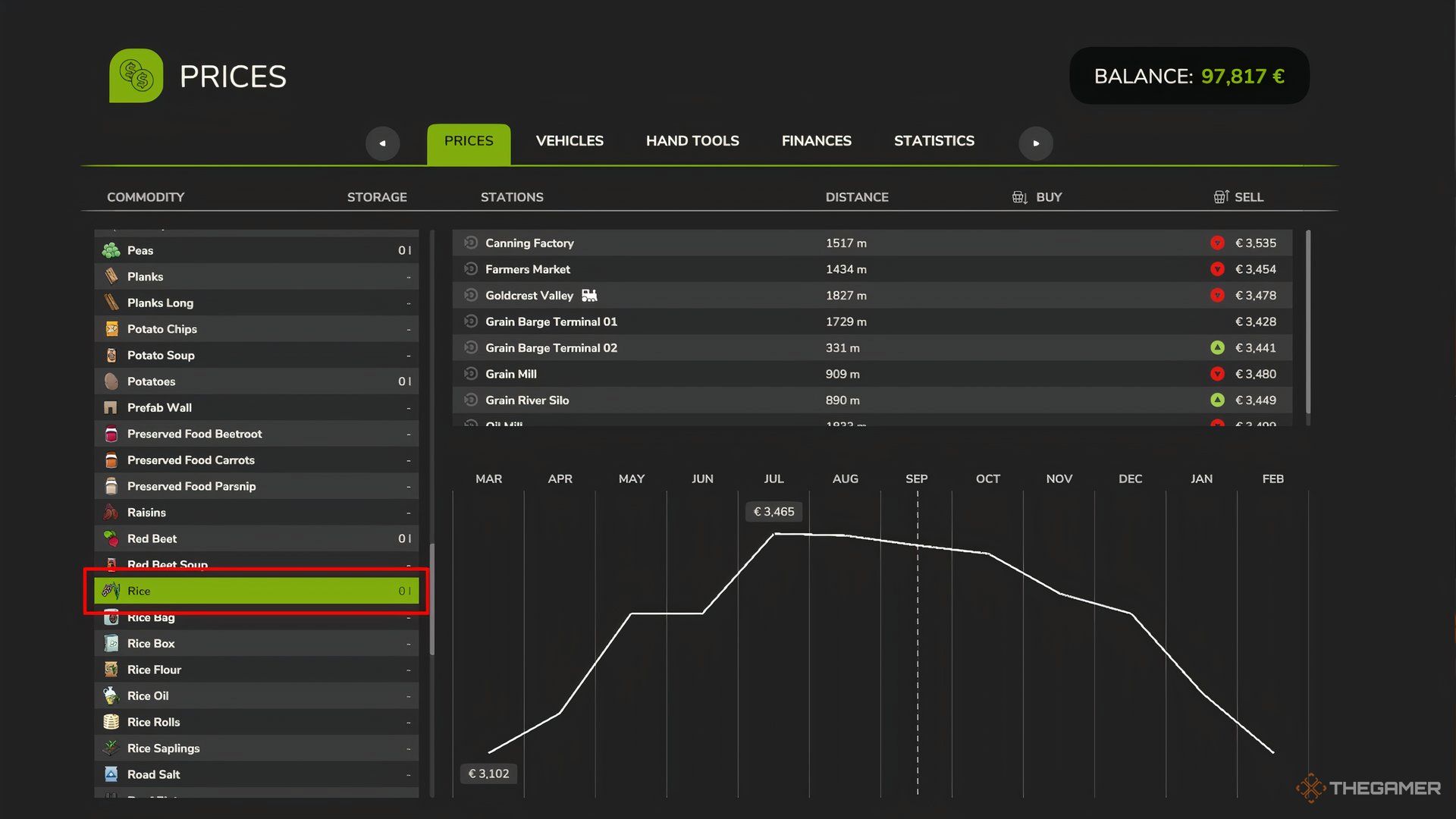1456x819 pixels.
Task: Click the Sell column basket icon
Action: click(x=1221, y=197)
